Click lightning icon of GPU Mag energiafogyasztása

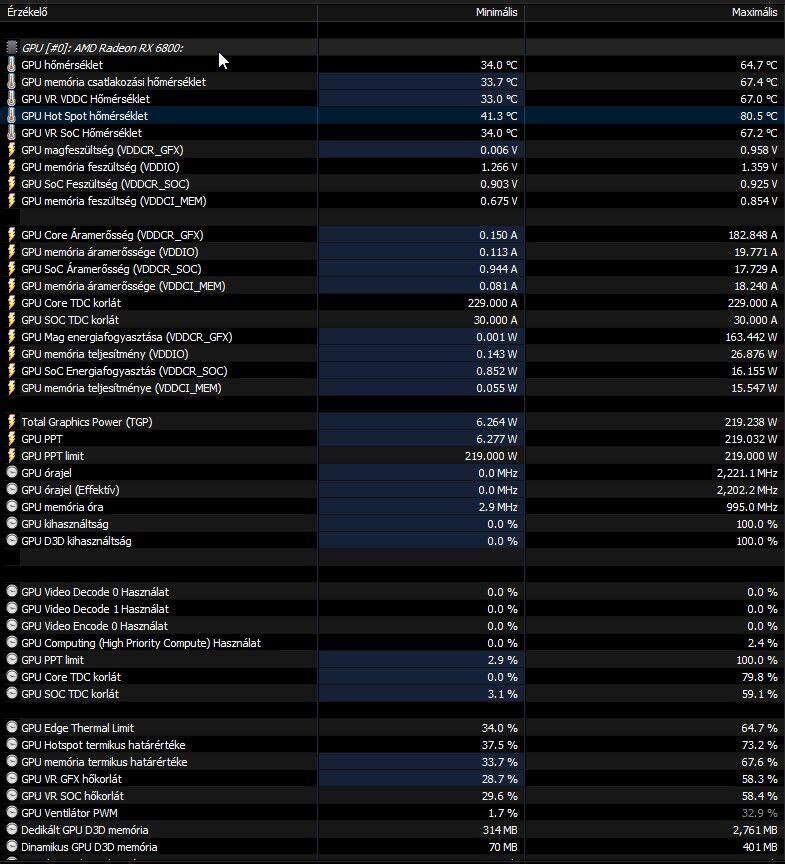(12, 337)
